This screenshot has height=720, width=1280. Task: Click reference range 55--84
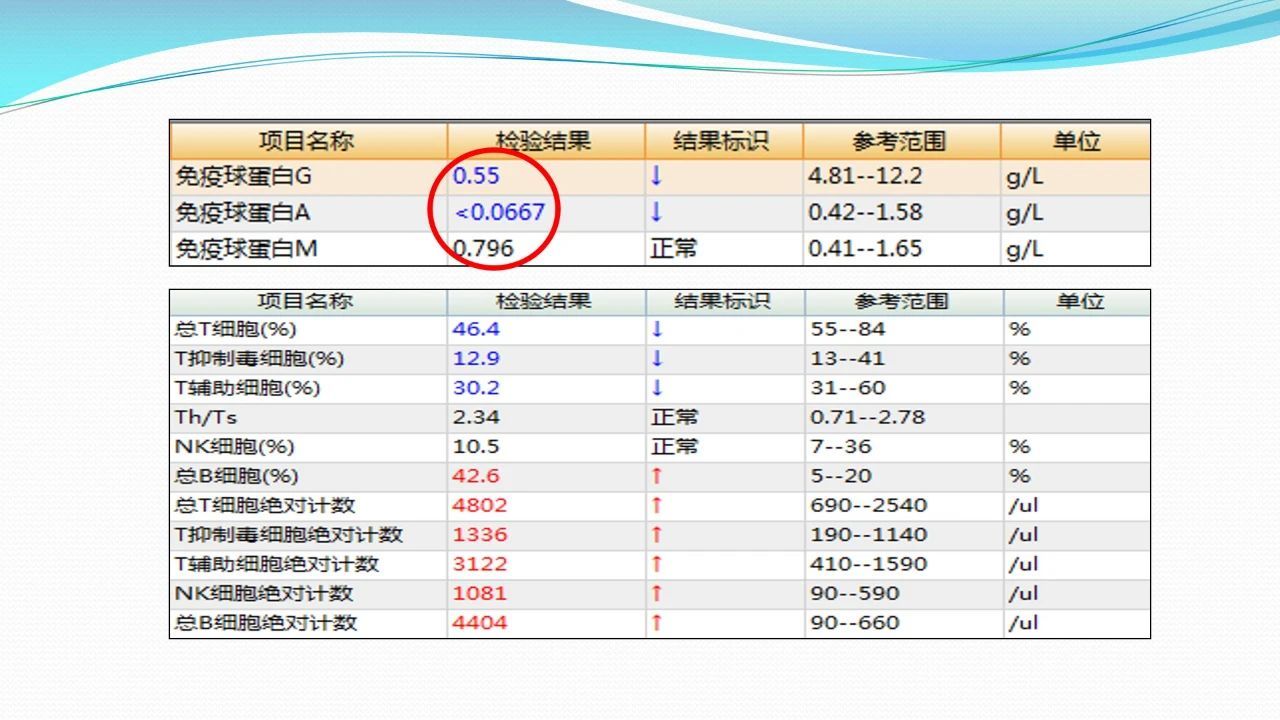pos(847,329)
